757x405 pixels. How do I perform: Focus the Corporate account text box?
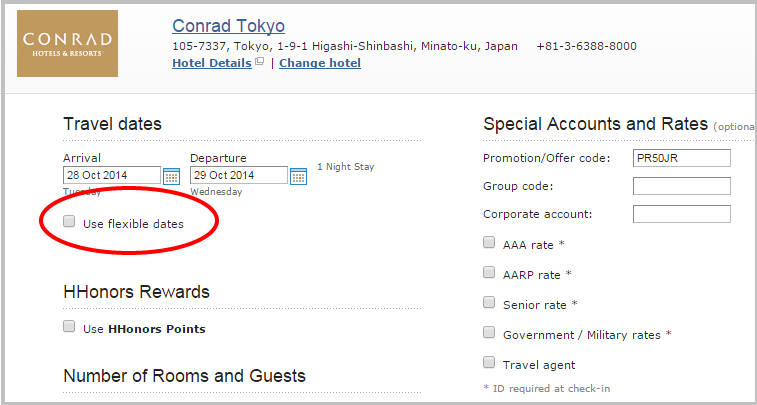pos(682,214)
